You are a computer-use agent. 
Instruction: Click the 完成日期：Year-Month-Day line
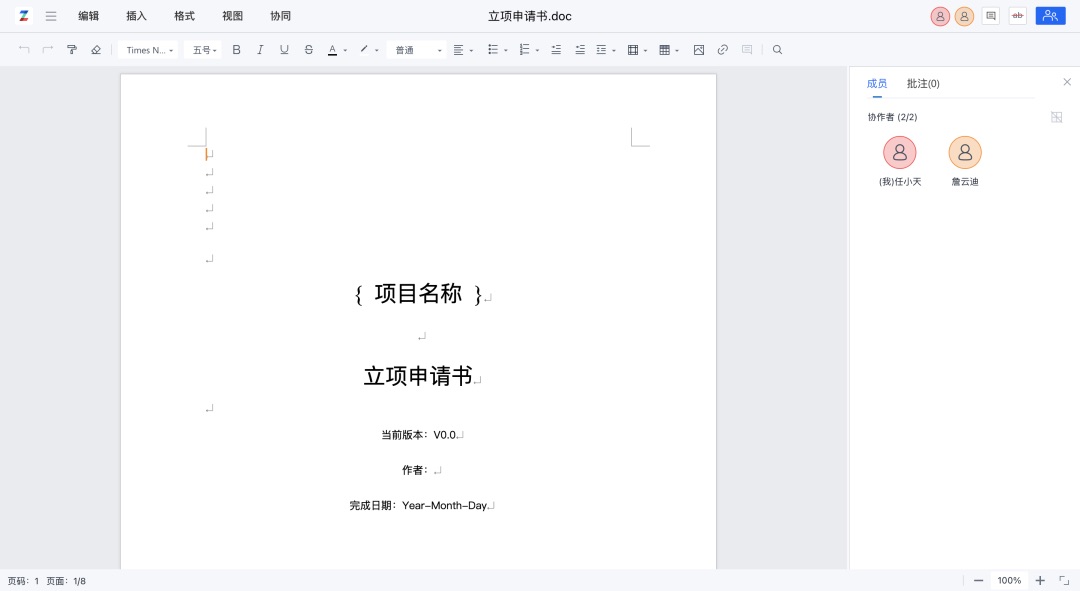(419, 505)
